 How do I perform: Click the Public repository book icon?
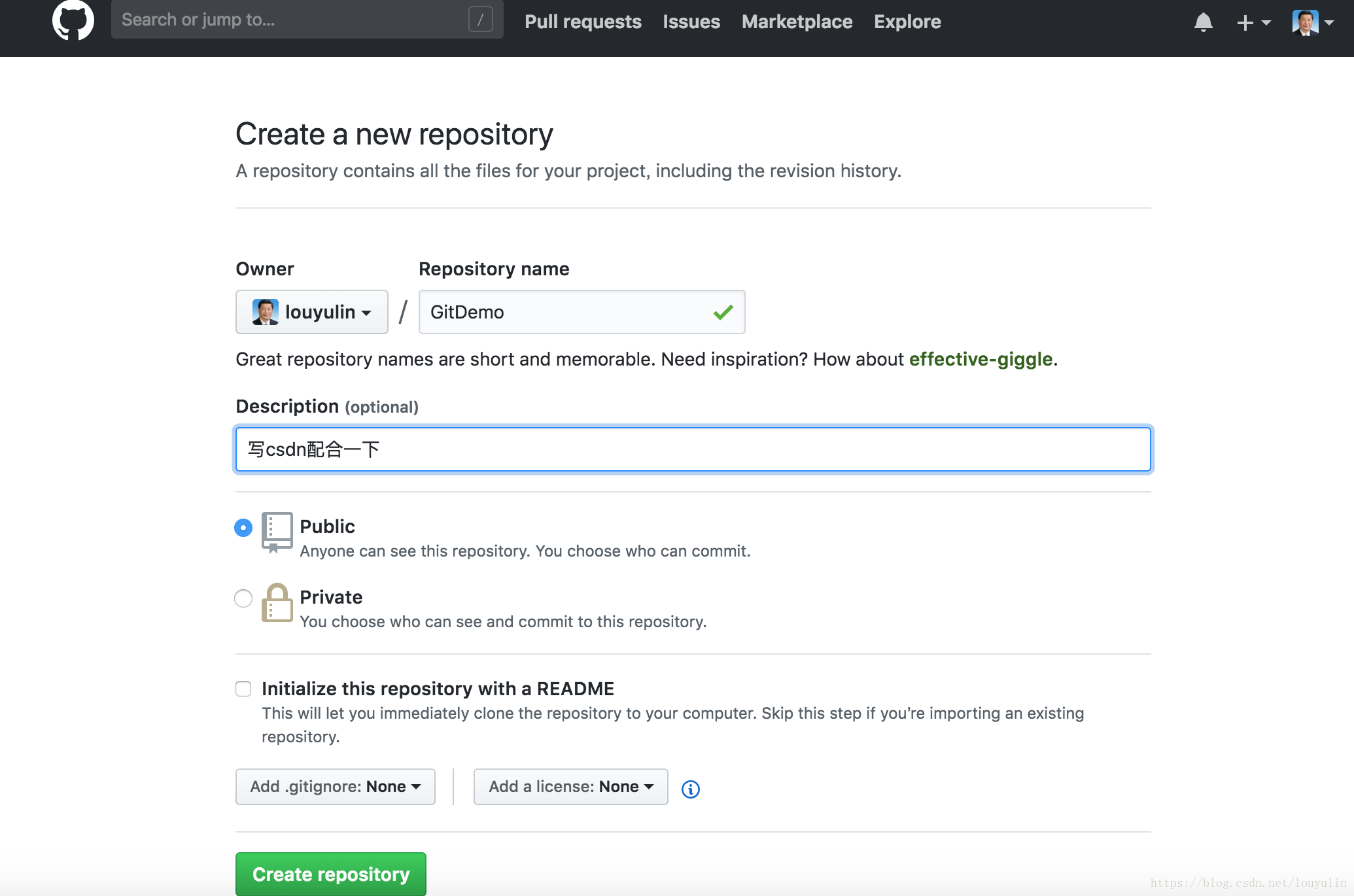pos(277,533)
